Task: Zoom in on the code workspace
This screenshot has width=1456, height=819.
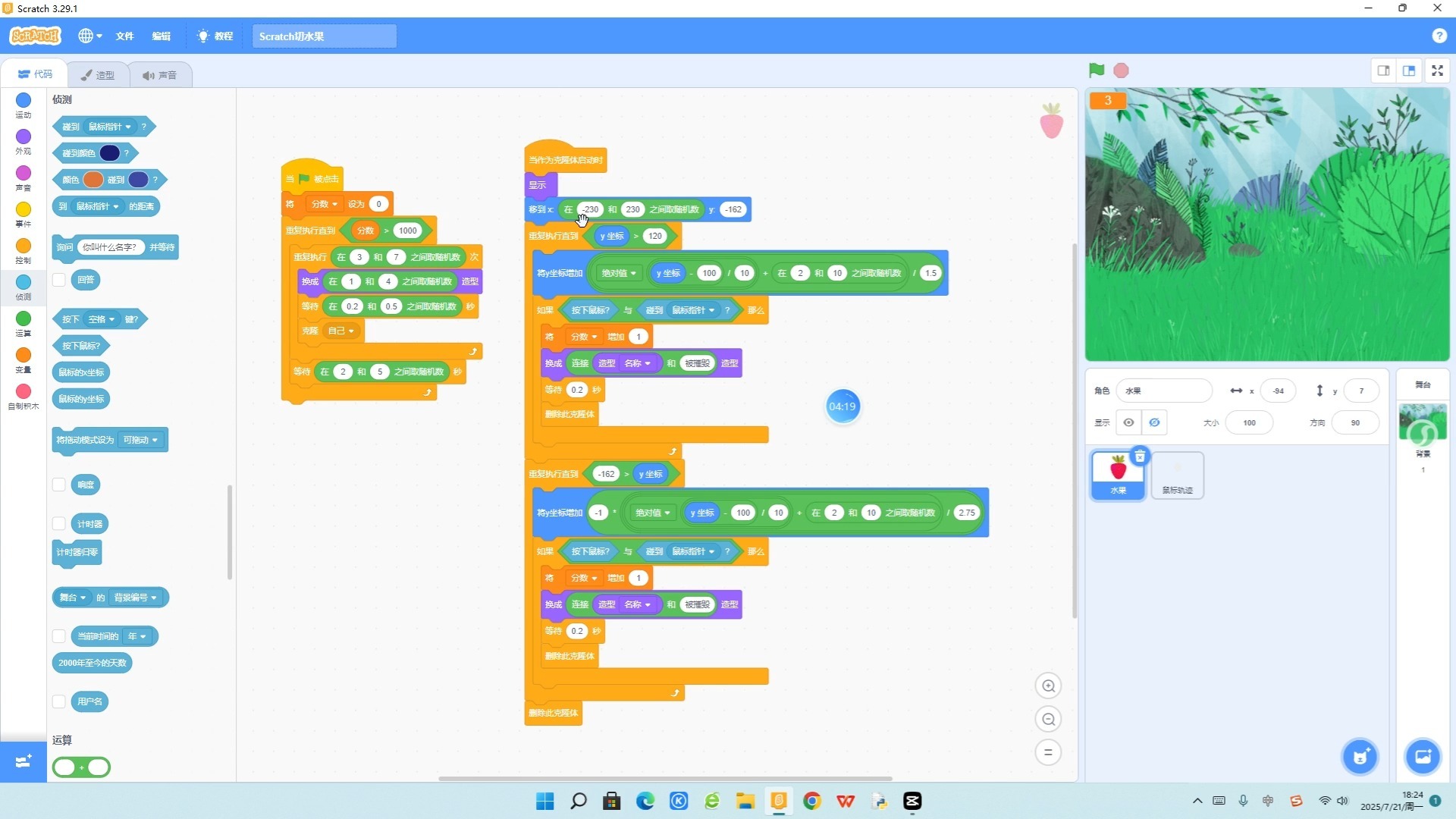Action: (1048, 686)
